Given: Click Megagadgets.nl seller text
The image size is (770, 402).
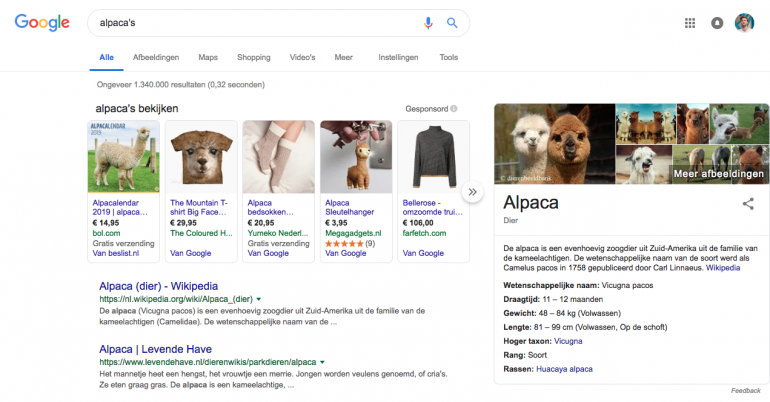Looking at the screenshot, I should coord(353,233).
